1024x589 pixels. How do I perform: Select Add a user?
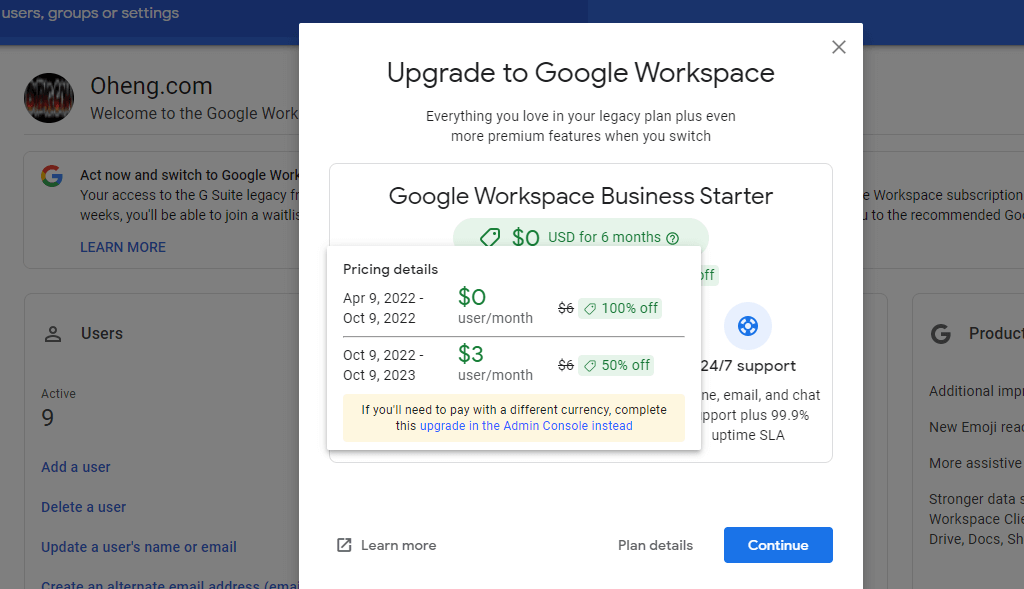pyautogui.click(x=76, y=467)
